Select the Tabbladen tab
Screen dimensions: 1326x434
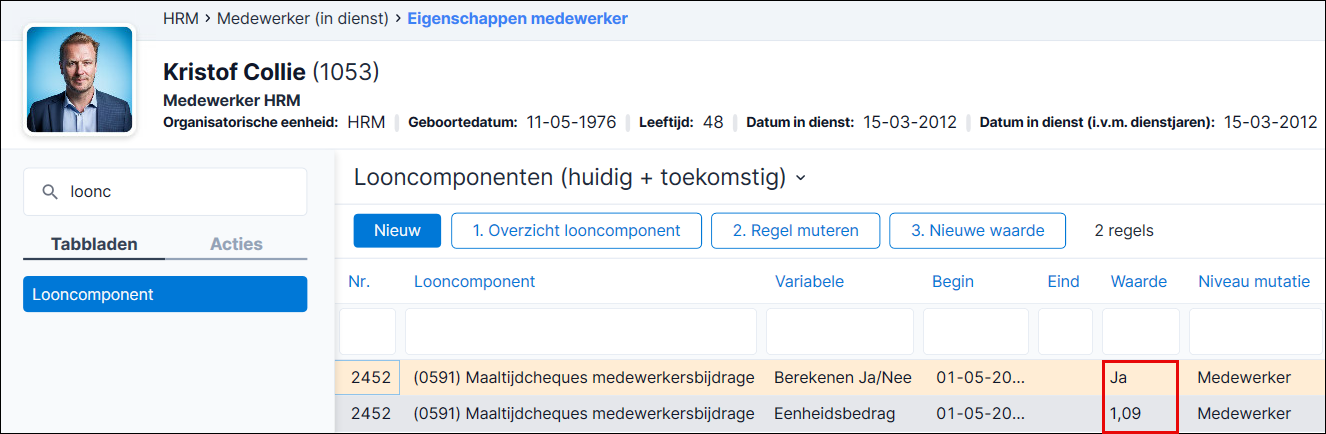click(x=94, y=244)
